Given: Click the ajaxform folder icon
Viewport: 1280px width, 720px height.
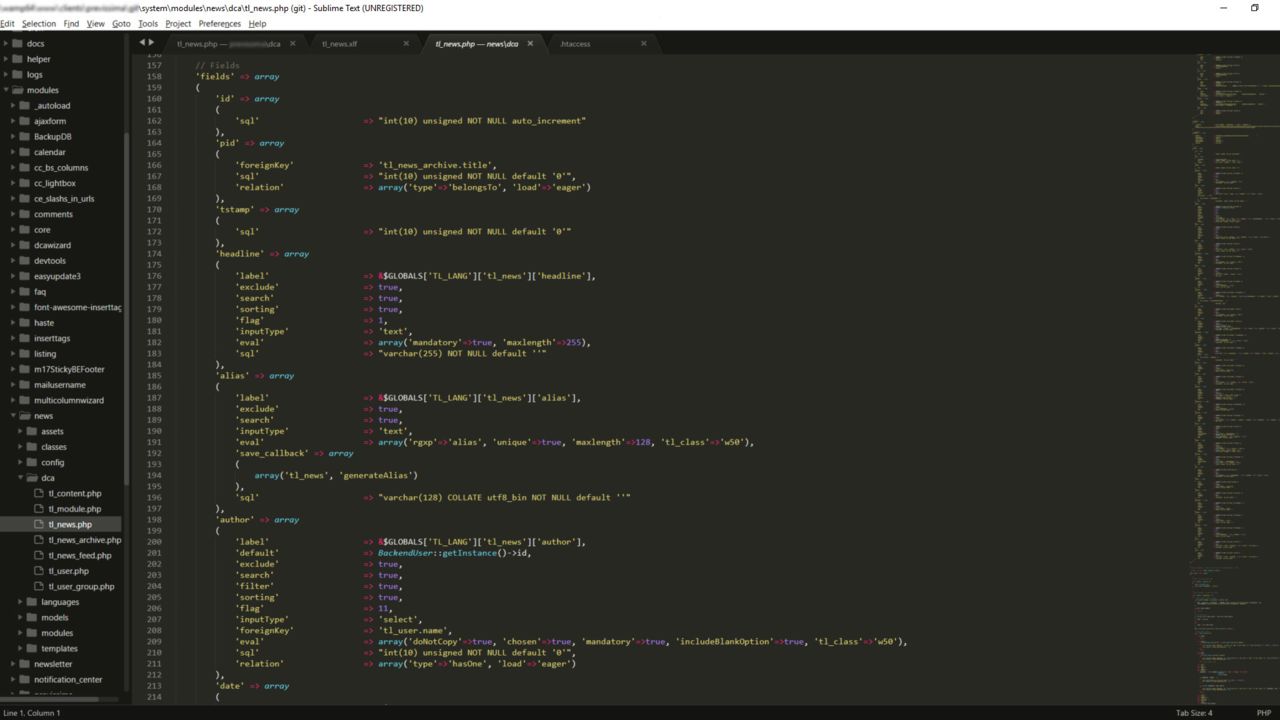Looking at the screenshot, I should coord(25,121).
